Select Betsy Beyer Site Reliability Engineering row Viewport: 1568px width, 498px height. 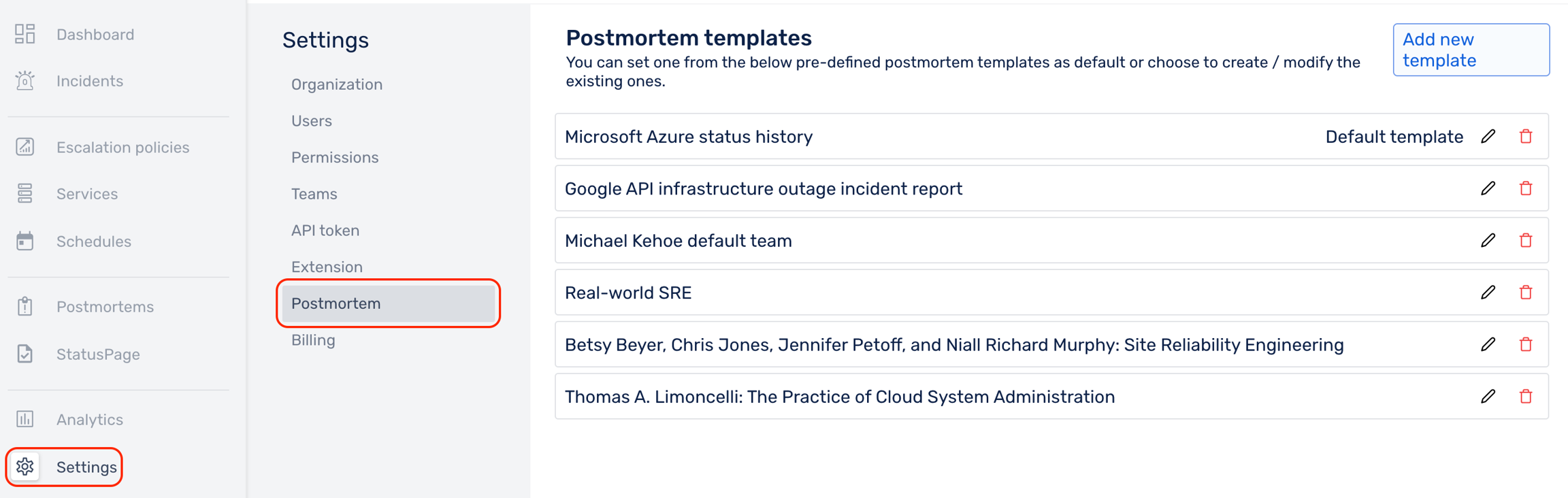pos(1051,344)
